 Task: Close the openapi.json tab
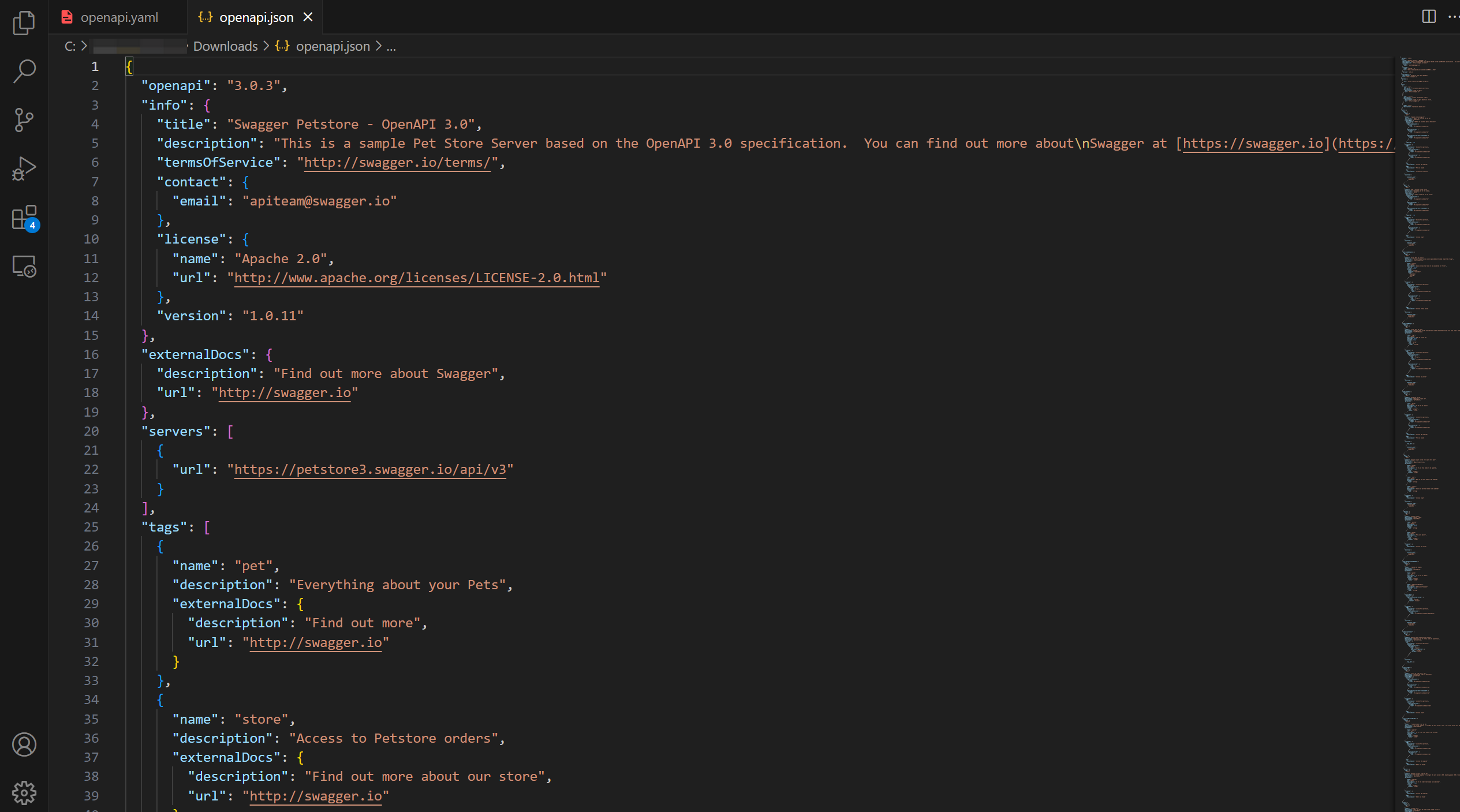308,17
